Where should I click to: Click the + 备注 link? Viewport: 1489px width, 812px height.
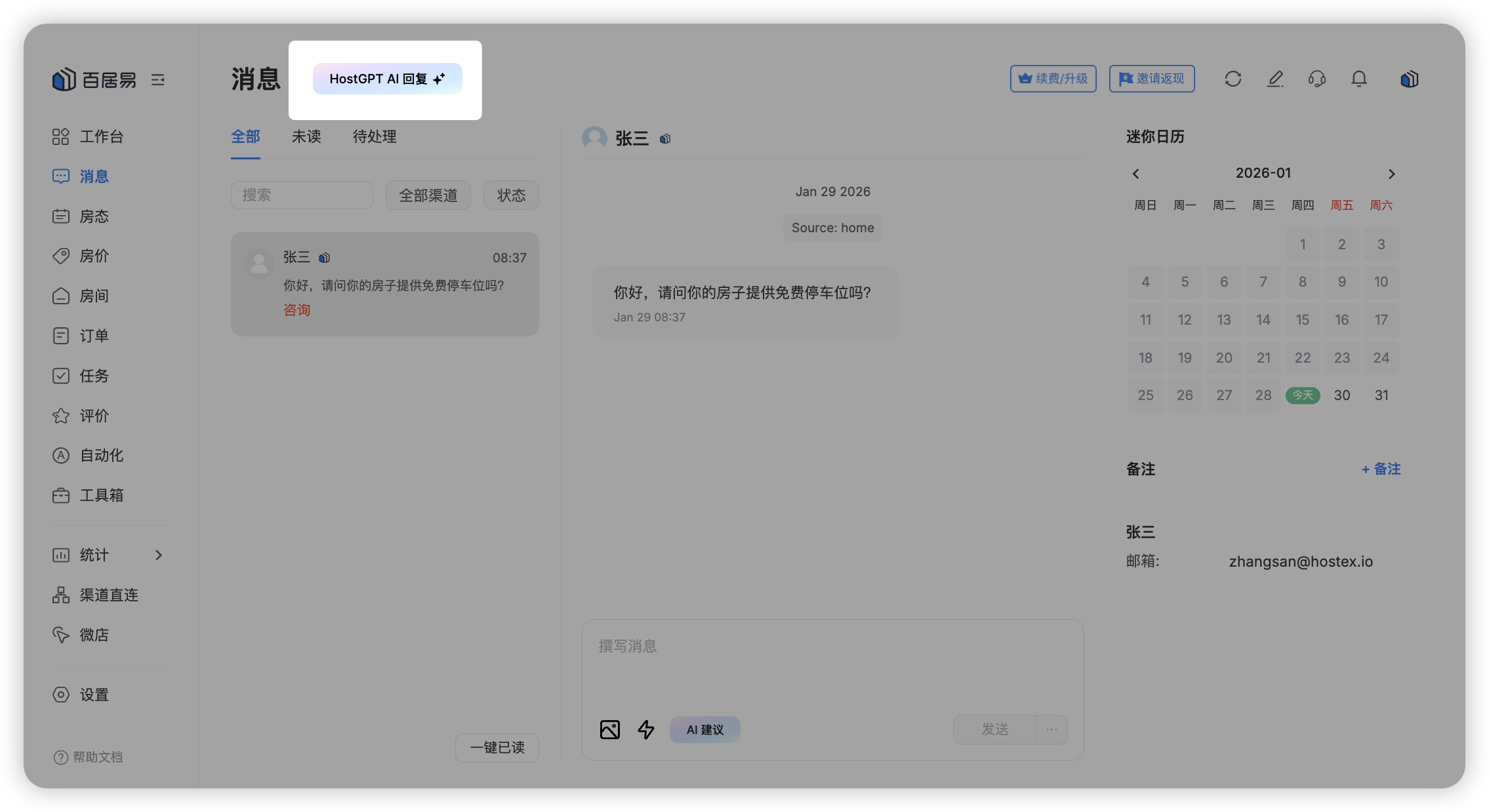point(1381,469)
